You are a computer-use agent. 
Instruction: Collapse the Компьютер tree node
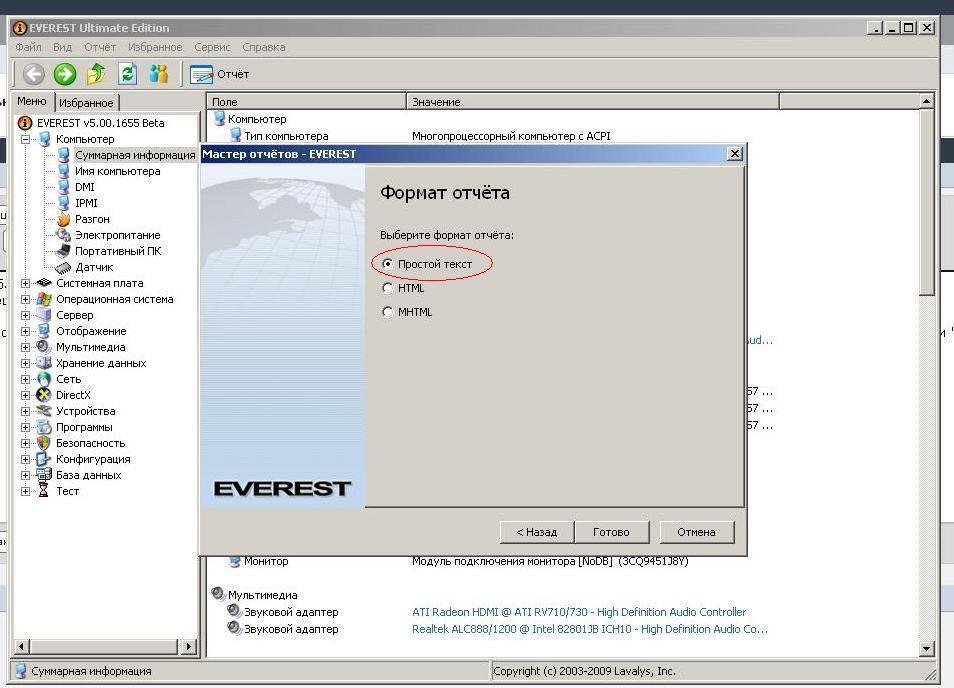pos(26,139)
